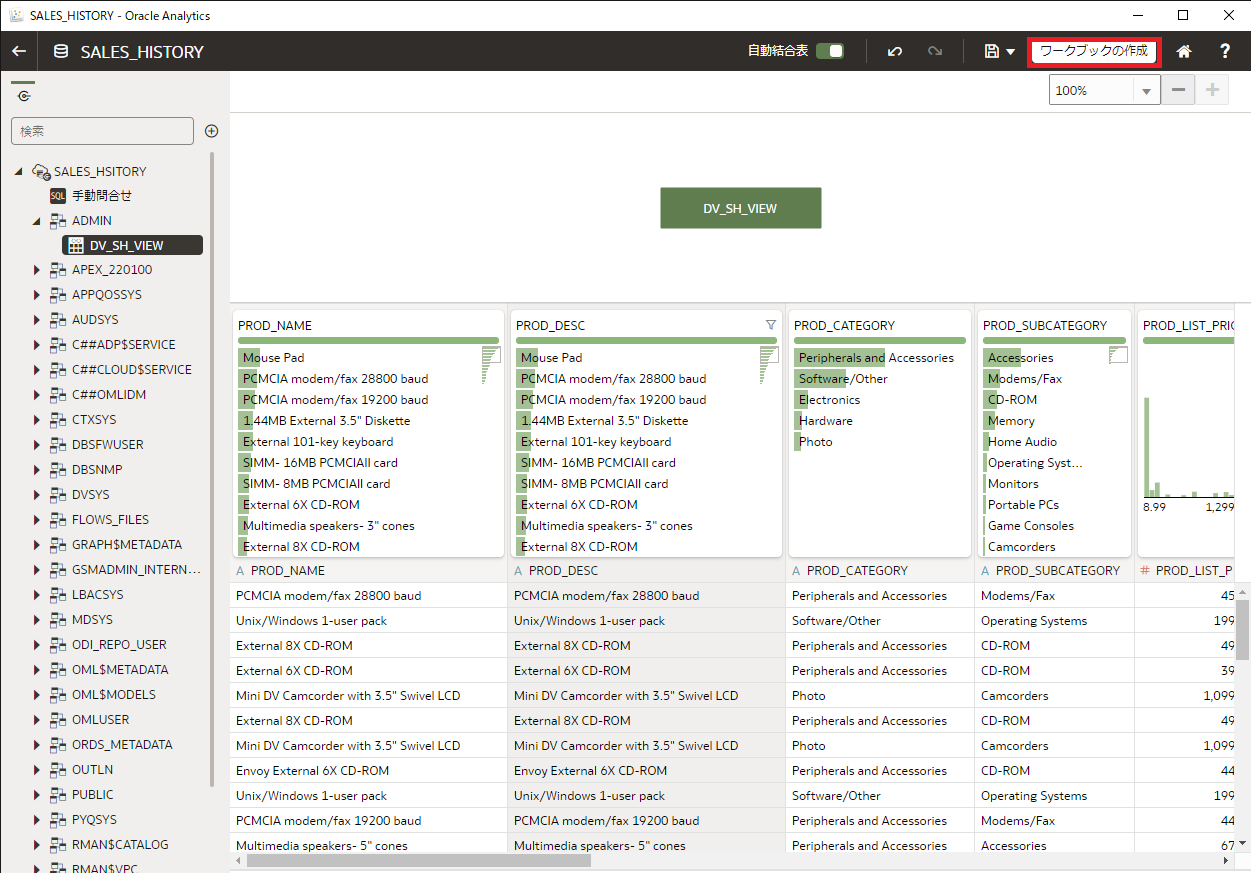Image resolution: width=1251 pixels, height=873 pixels.
Task: Expand the APEX_220100 schema
Action: pyautogui.click(x=37, y=270)
